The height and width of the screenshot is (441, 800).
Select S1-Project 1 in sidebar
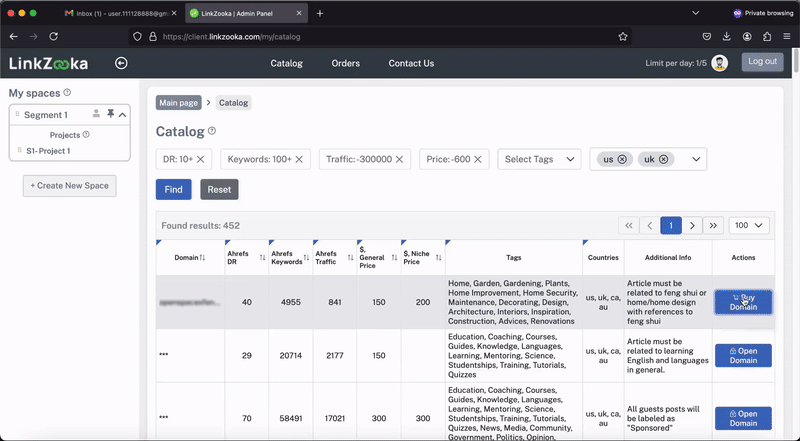pyautogui.click(x=48, y=151)
